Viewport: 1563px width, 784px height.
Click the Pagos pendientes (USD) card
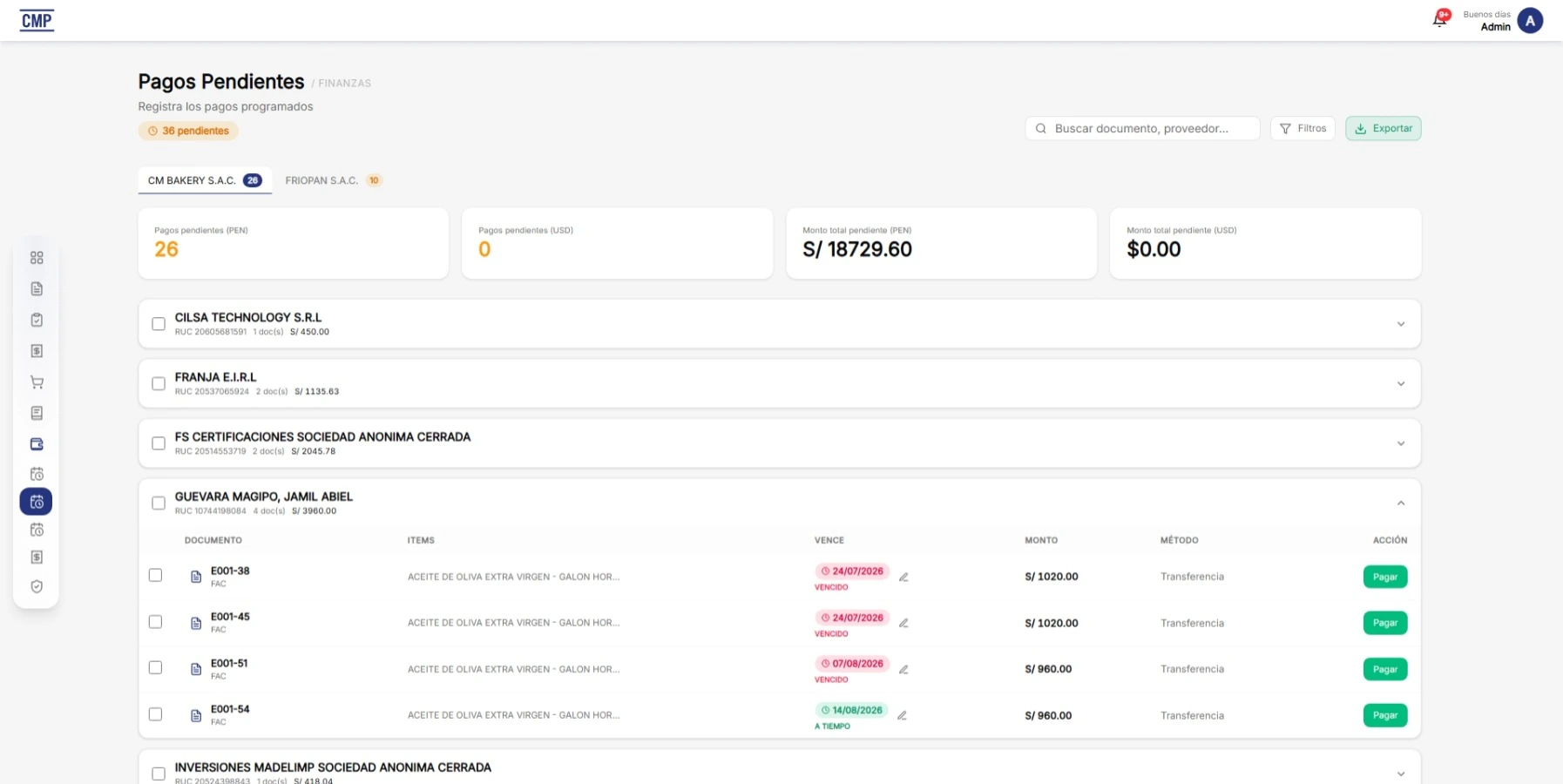618,243
